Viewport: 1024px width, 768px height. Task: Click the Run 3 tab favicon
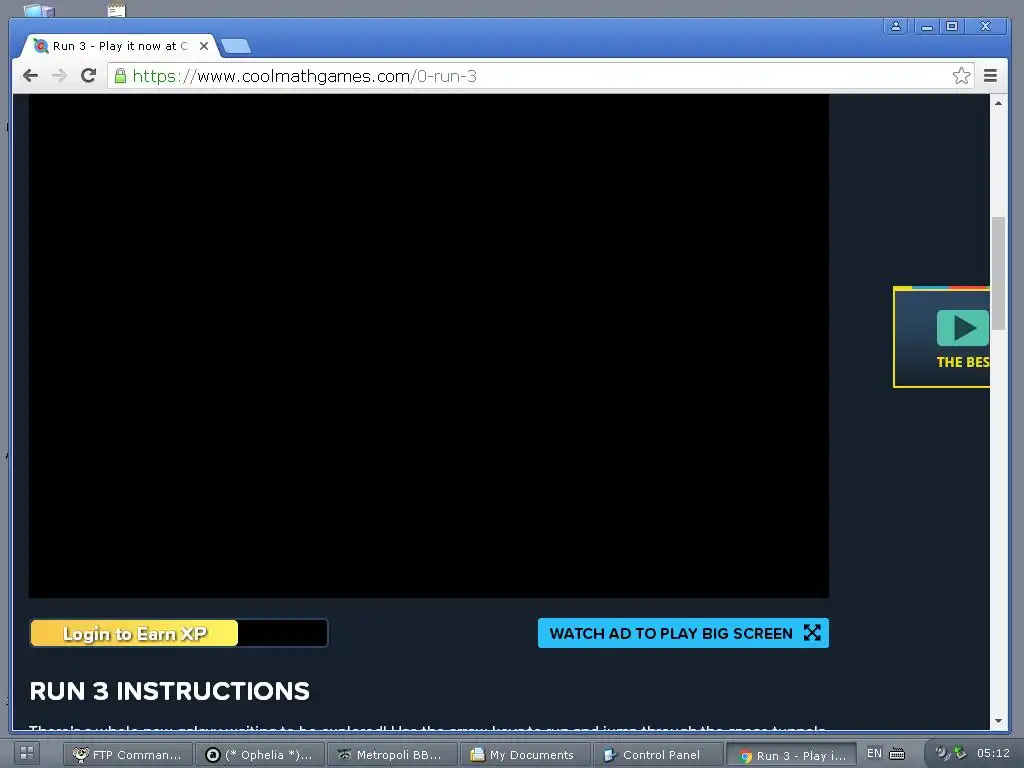pos(40,46)
